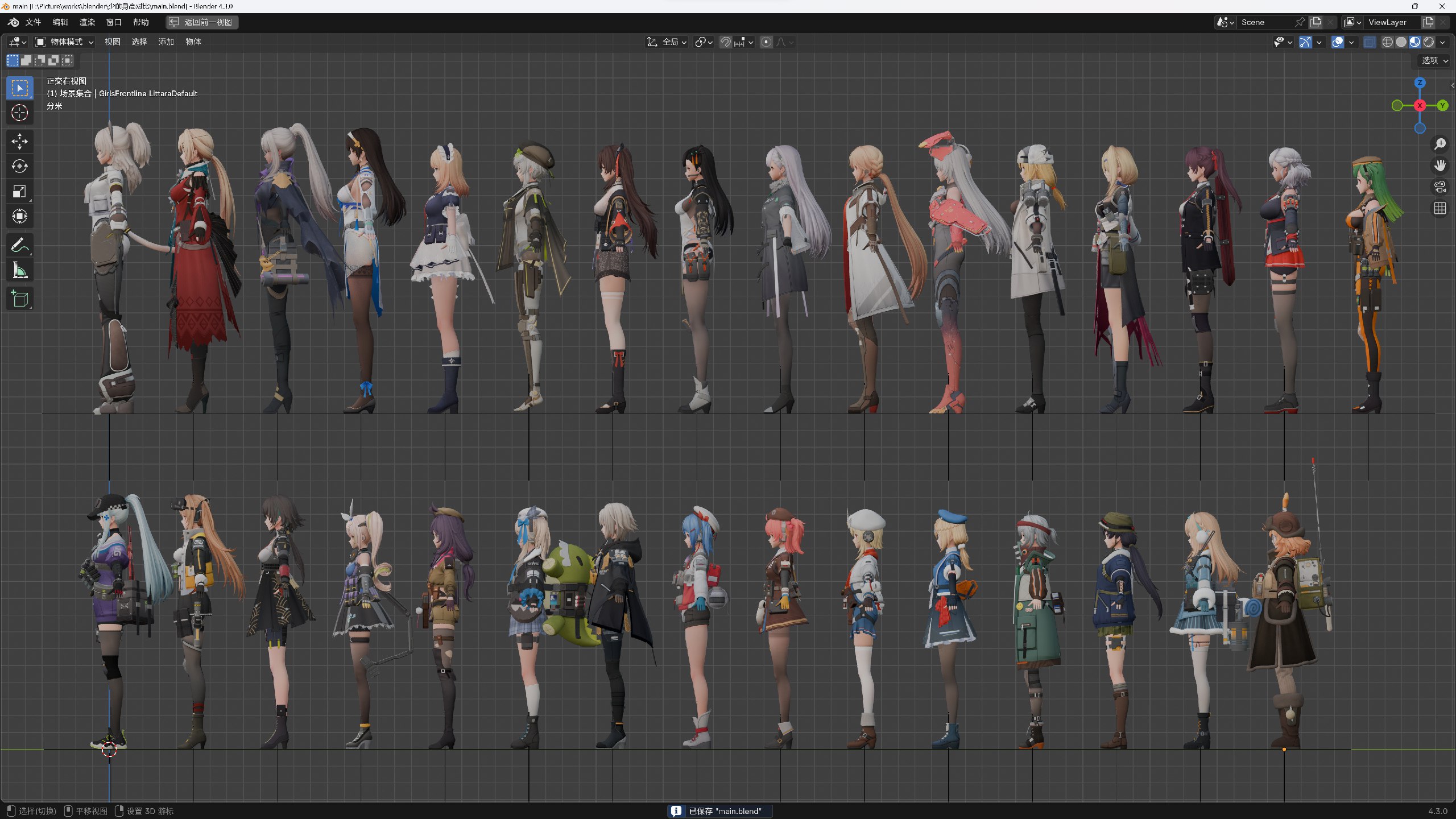
Task: Toggle proportional editing
Action: click(766, 42)
